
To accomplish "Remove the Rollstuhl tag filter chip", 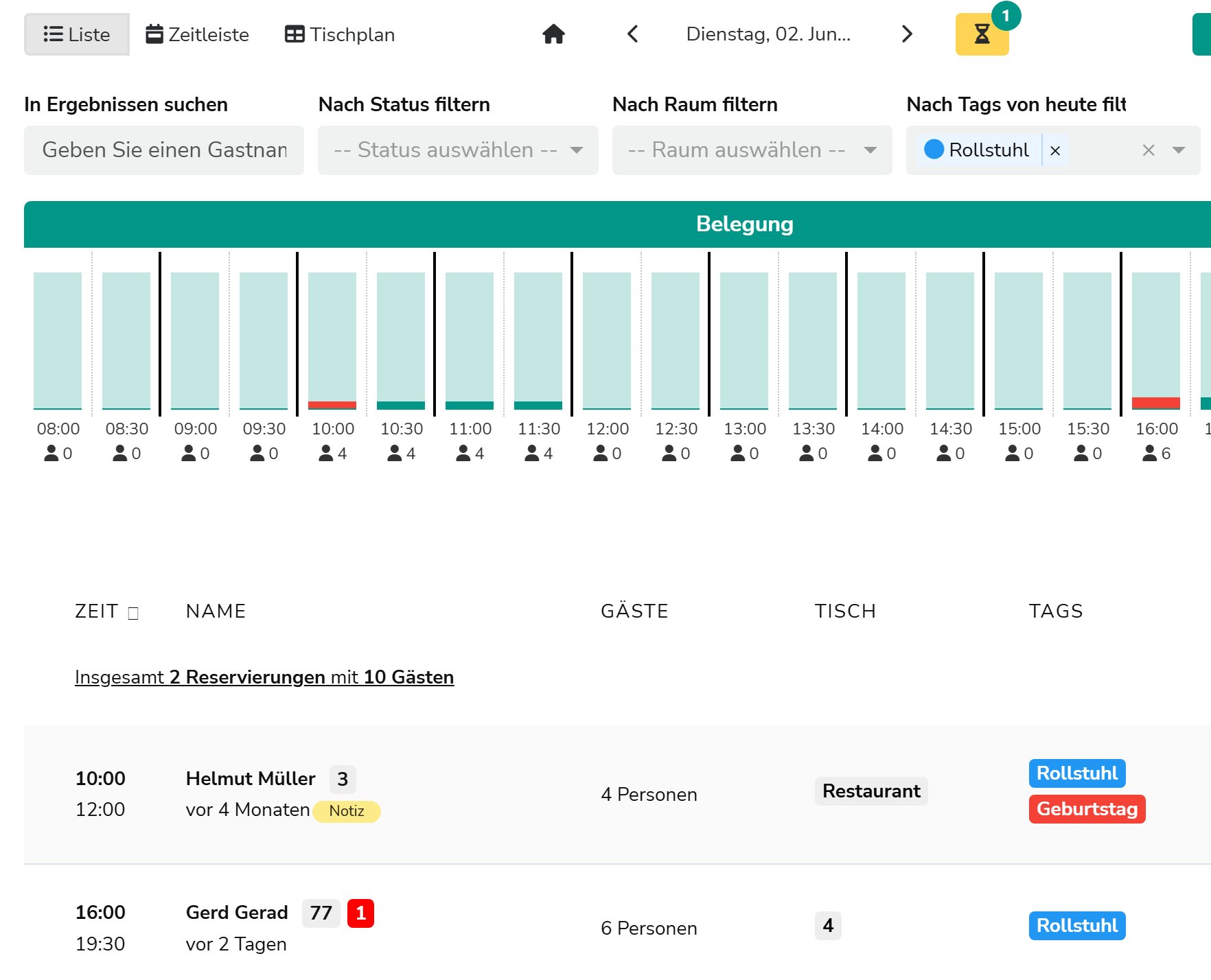I will [x=1055, y=150].
